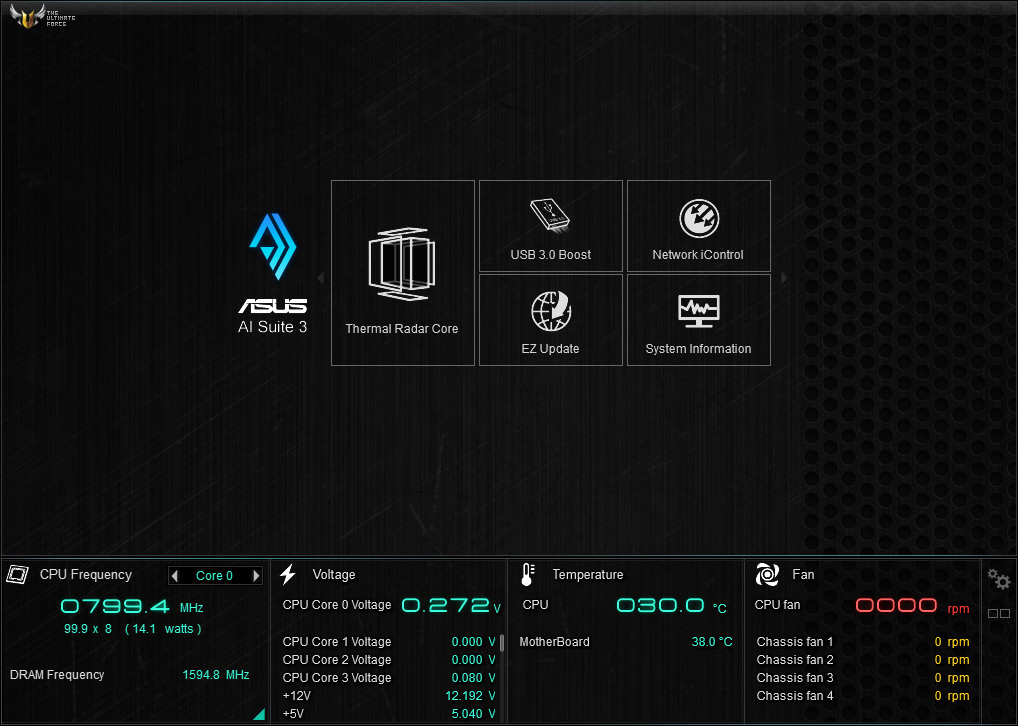
Task: Click the Voltage list scrollbar
Action: (502, 644)
